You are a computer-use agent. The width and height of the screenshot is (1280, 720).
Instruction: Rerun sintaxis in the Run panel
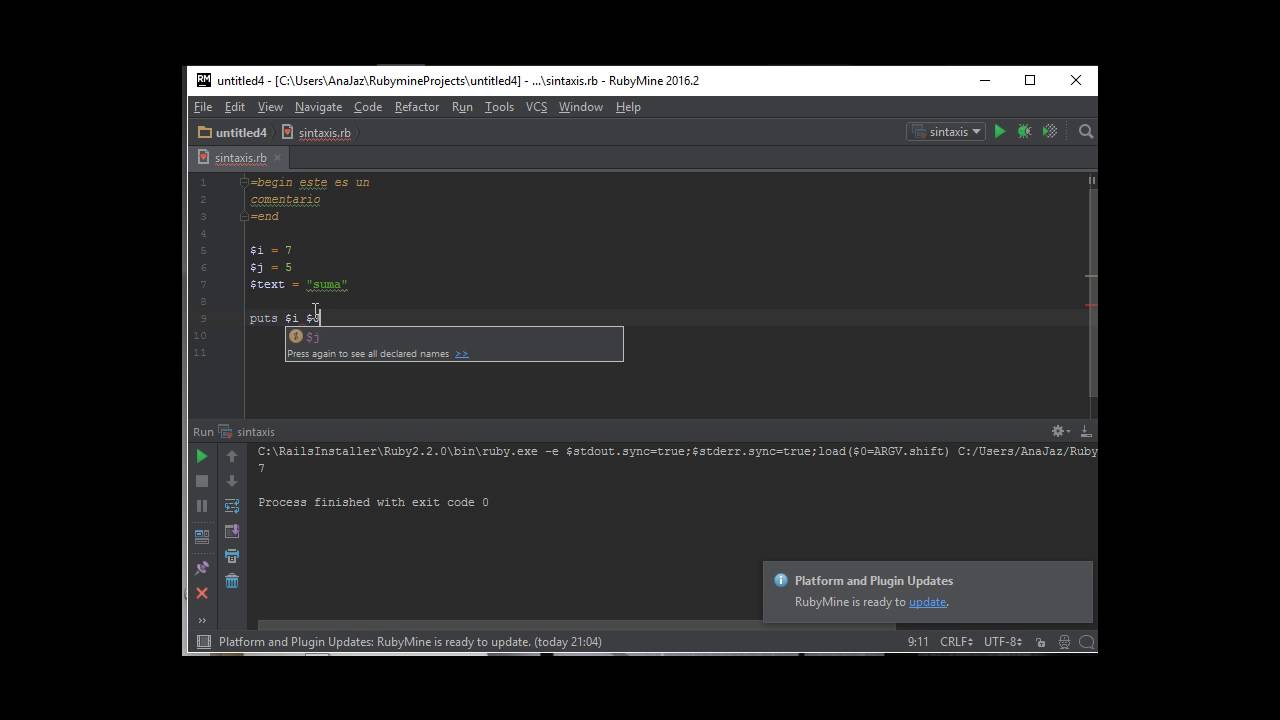point(202,456)
